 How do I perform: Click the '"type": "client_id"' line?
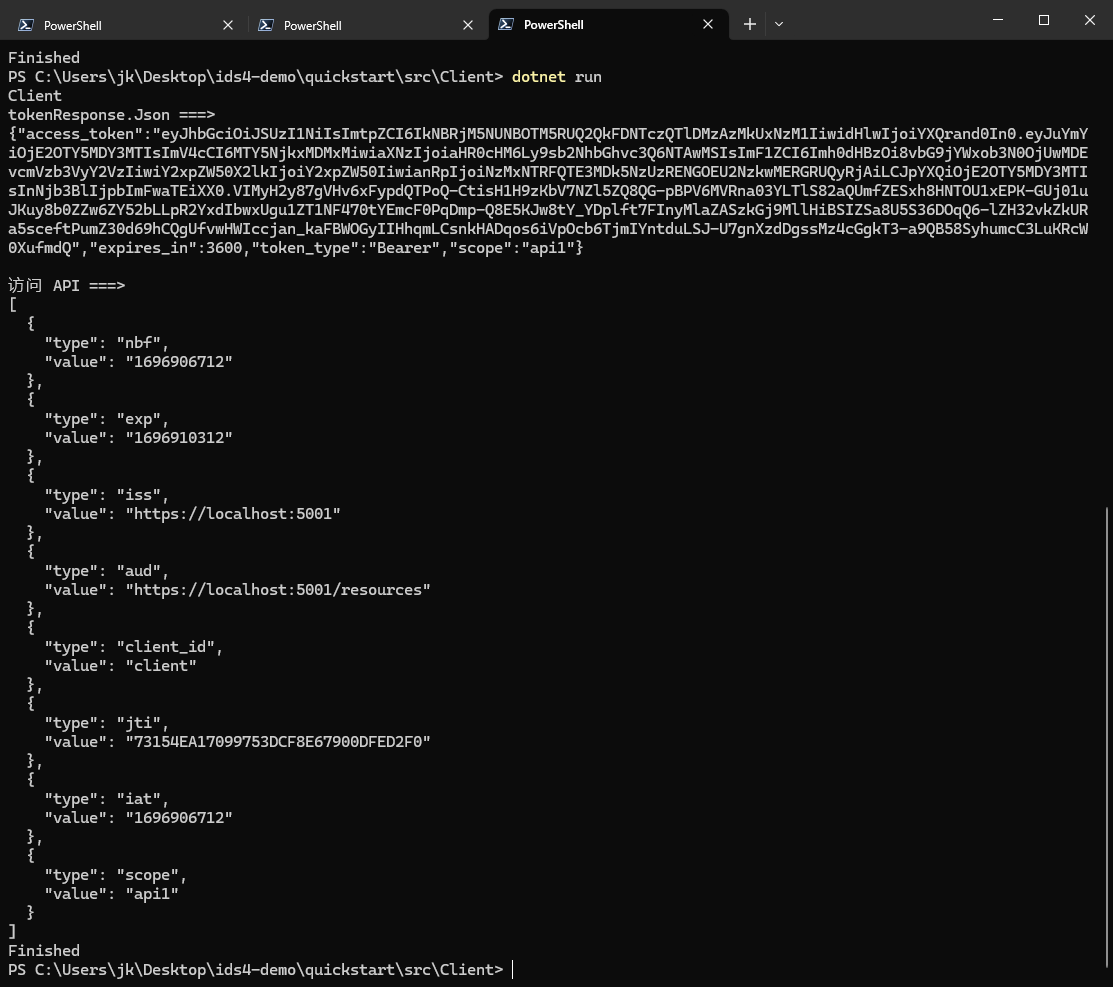[134, 647]
